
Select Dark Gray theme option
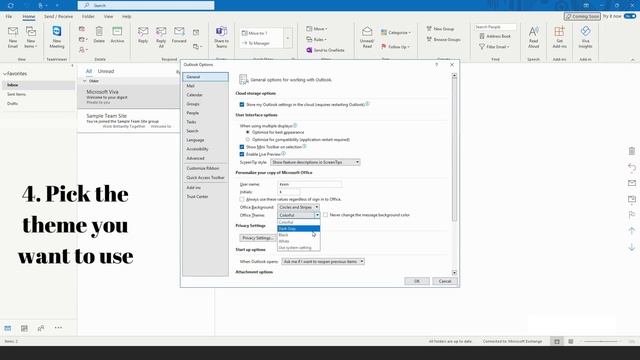click(x=298, y=229)
